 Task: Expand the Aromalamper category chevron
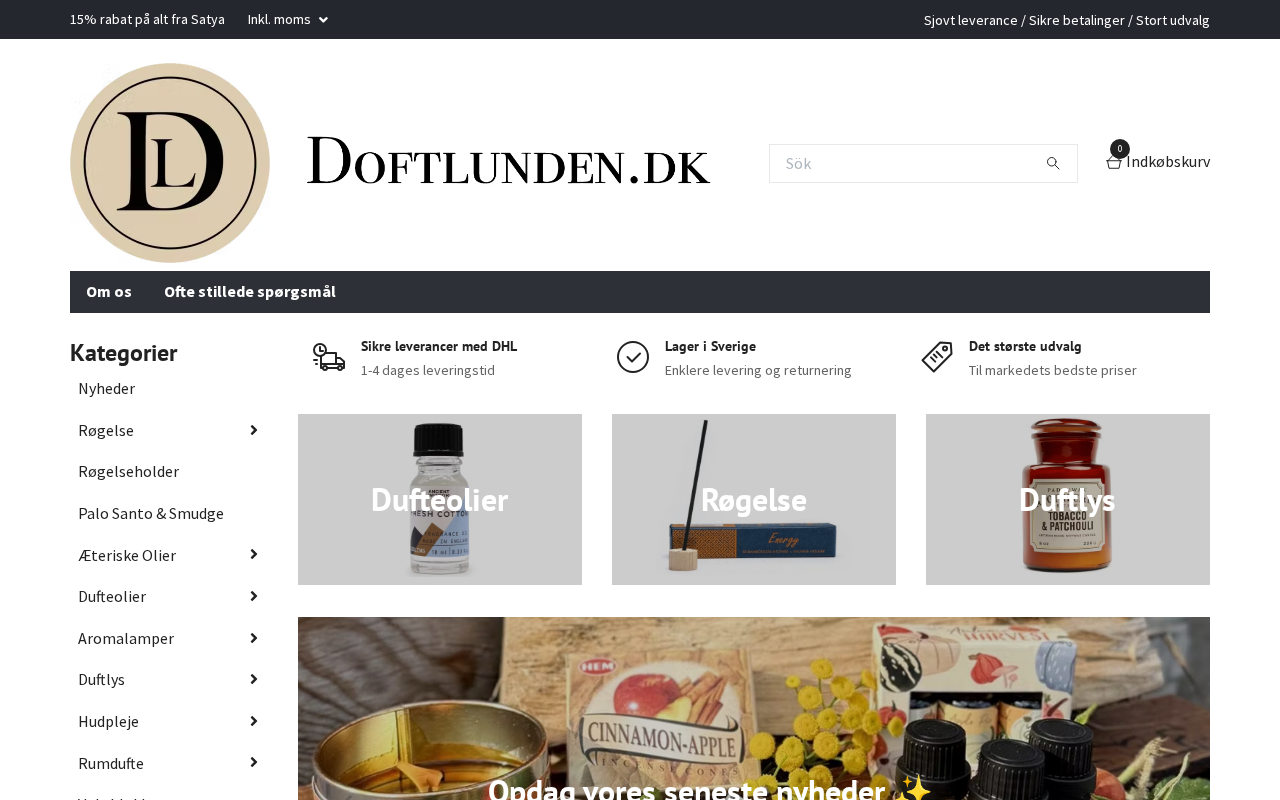coord(254,638)
